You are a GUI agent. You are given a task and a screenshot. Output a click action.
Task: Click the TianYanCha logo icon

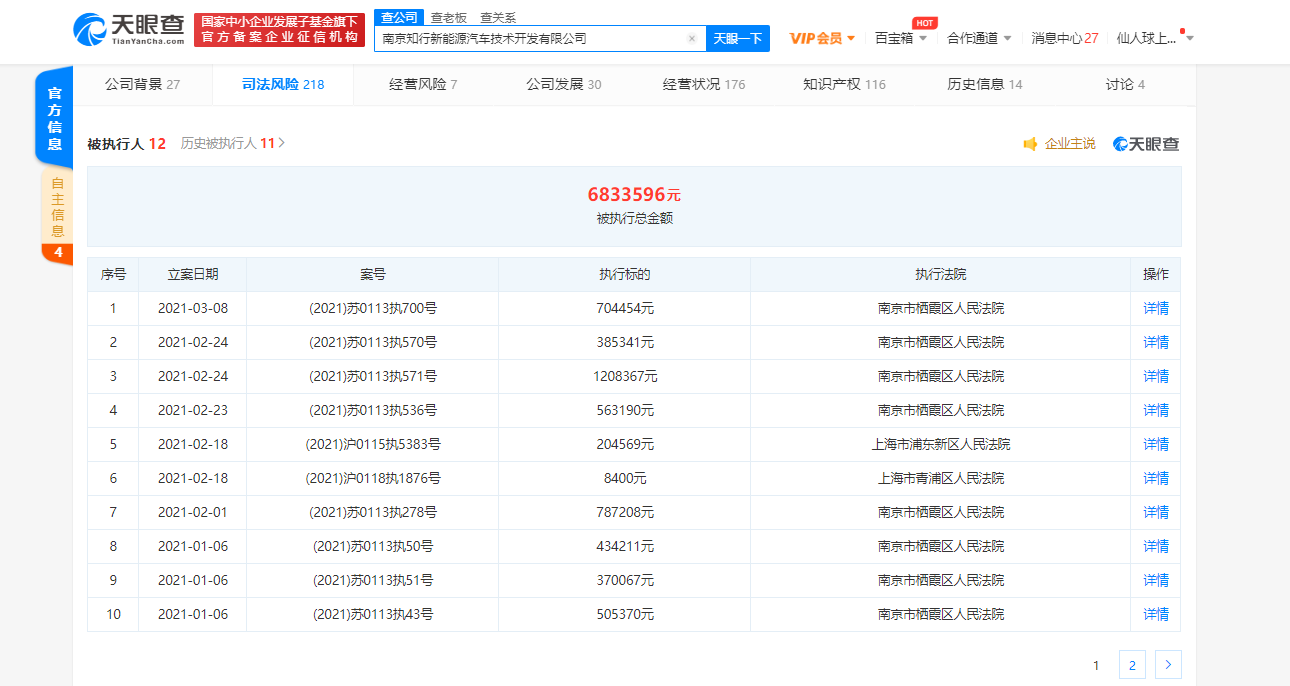coord(90,30)
